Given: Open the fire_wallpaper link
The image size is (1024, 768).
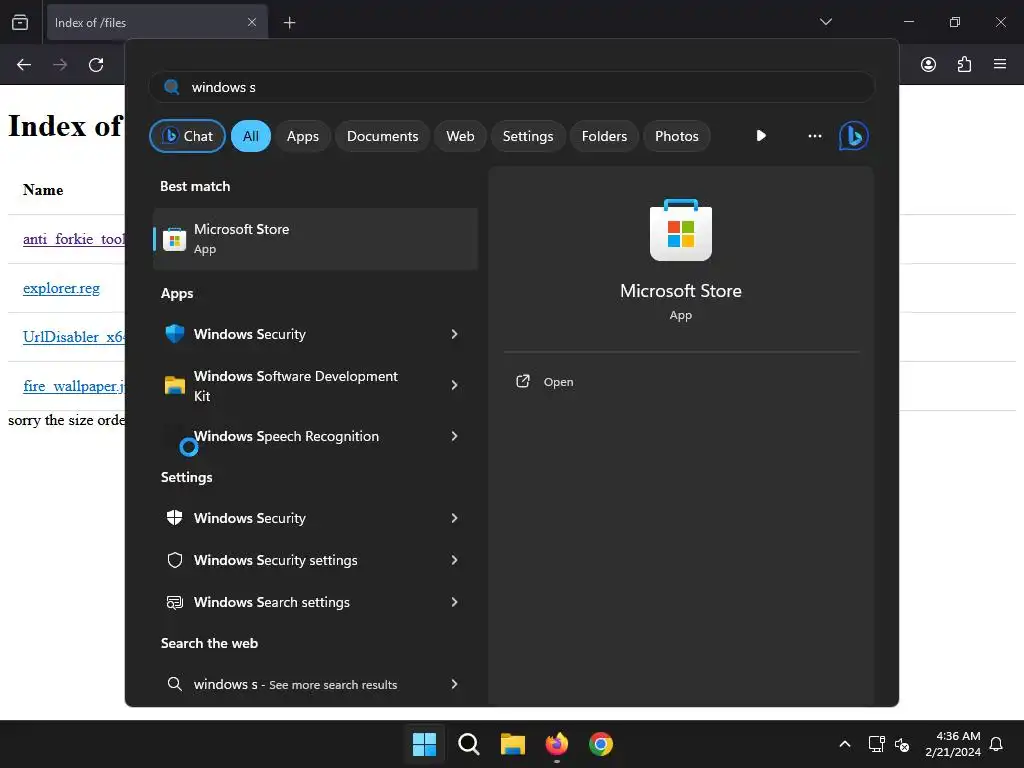Looking at the screenshot, I should (x=74, y=386).
